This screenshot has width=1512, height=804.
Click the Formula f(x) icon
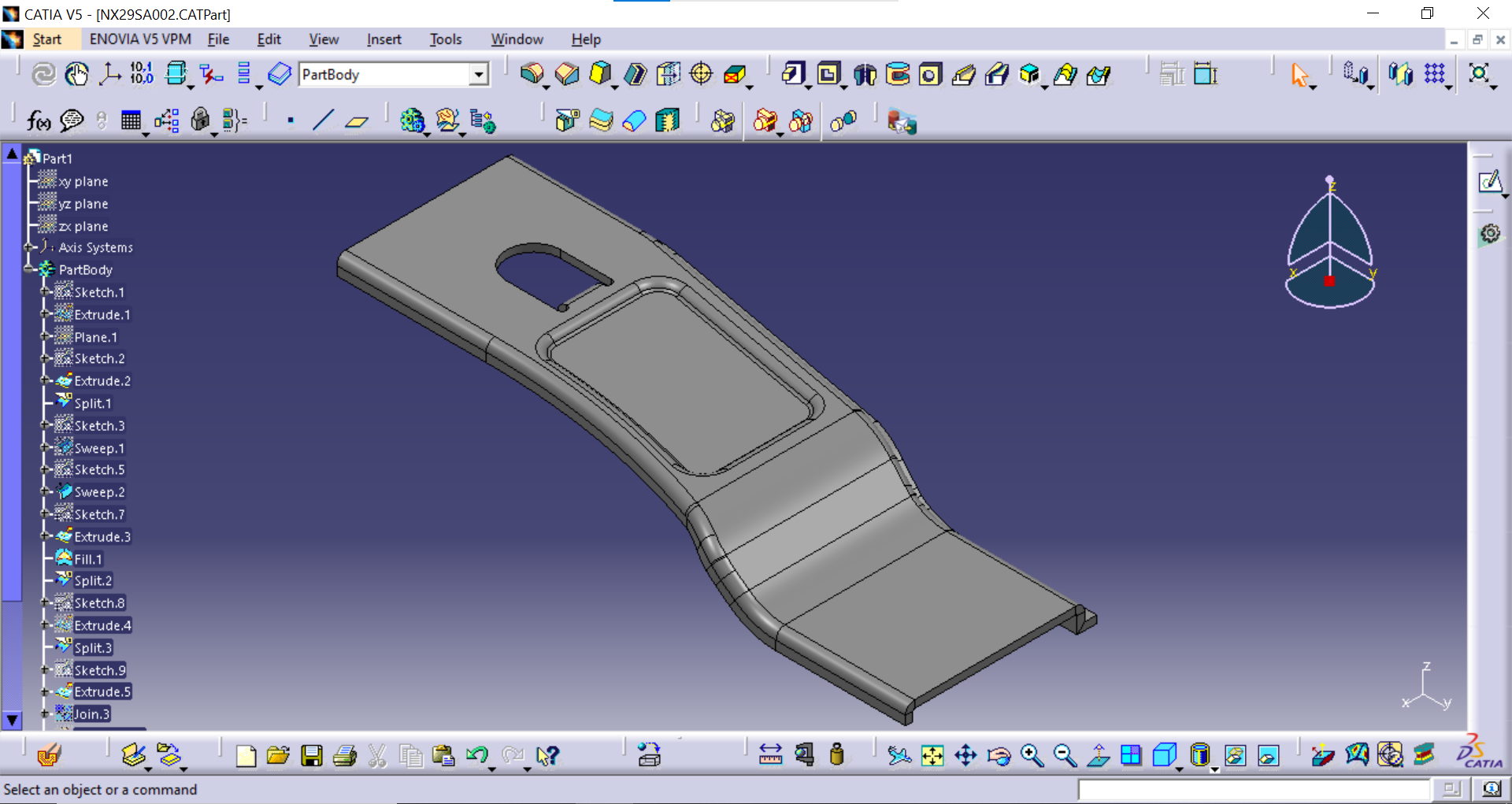click(39, 120)
